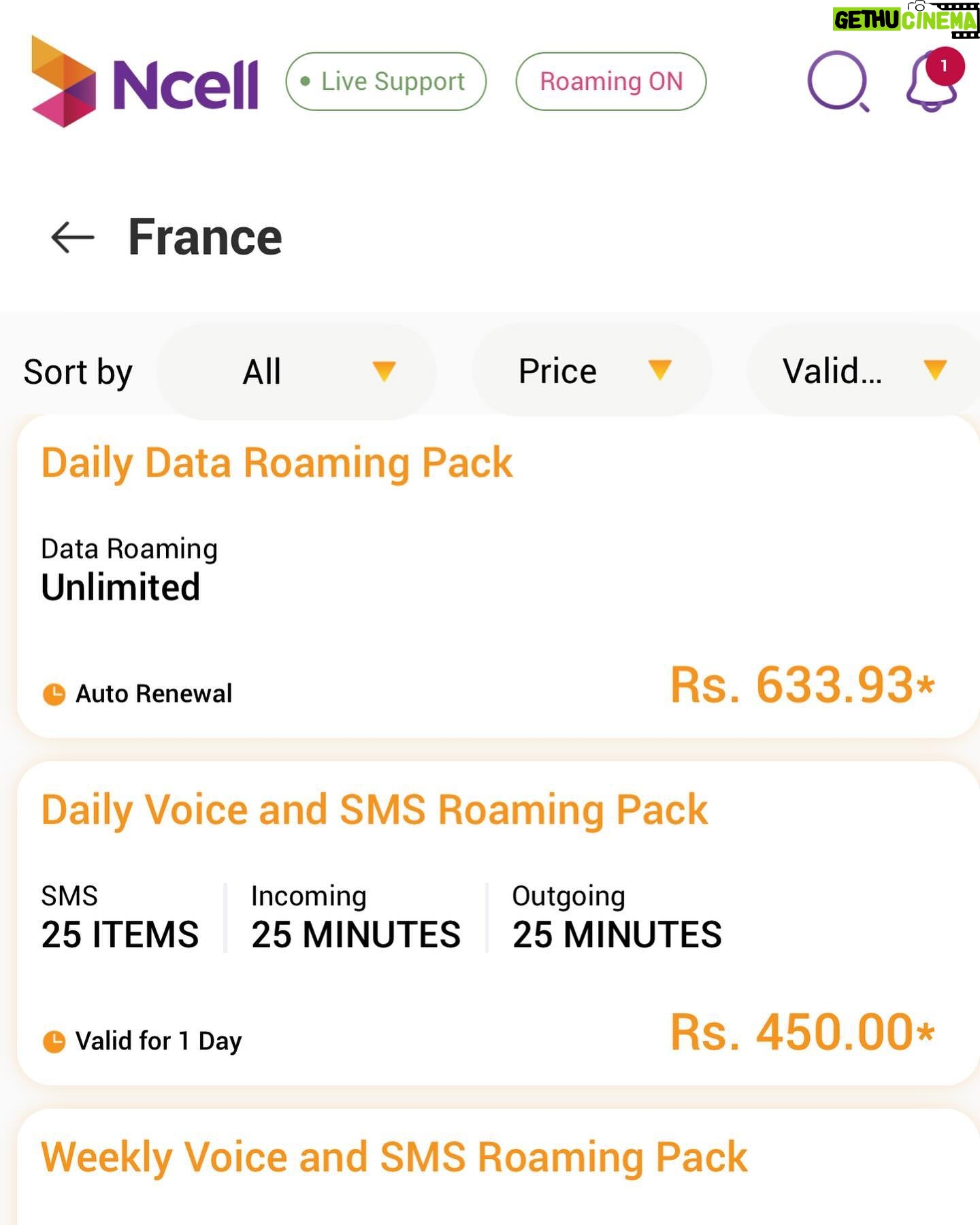Go back using the arrow beside France
The image size is (980, 1225).
[72, 238]
